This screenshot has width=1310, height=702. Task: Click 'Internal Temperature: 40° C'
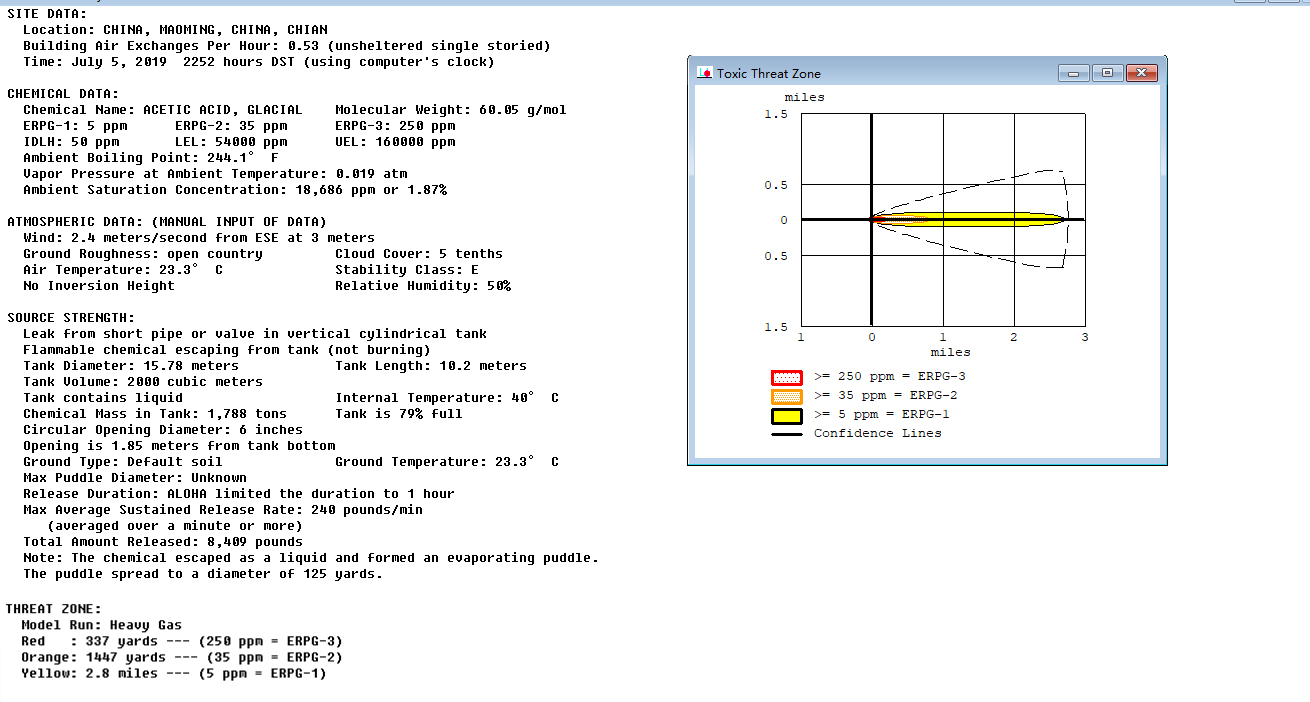point(447,398)
